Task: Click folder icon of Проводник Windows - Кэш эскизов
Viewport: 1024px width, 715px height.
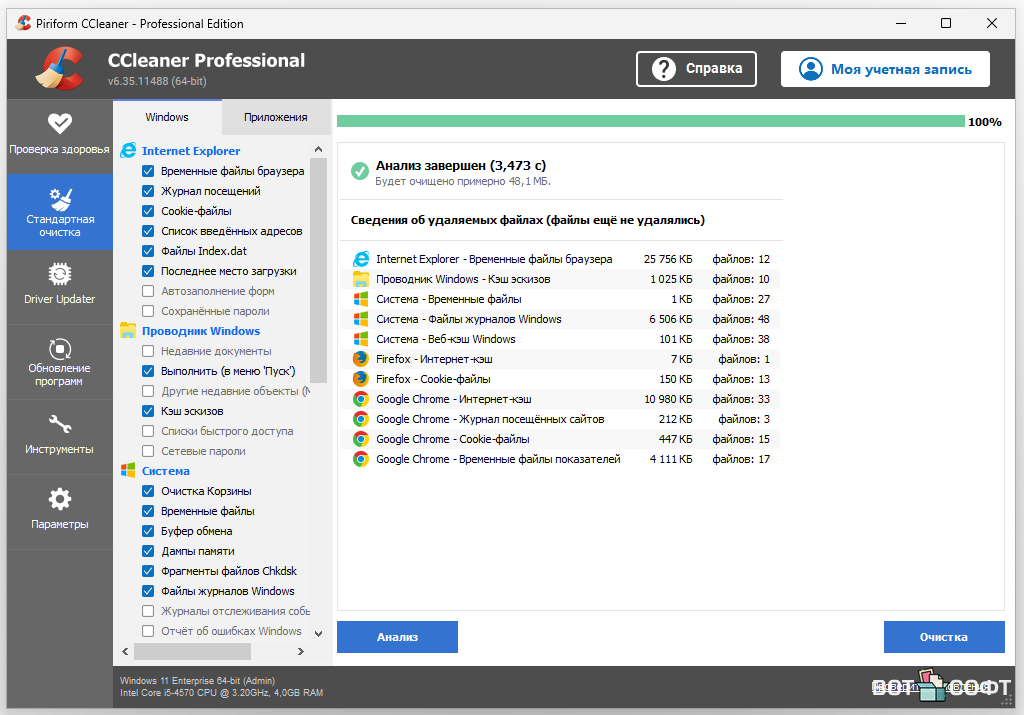Action: (x=360, y=279)
